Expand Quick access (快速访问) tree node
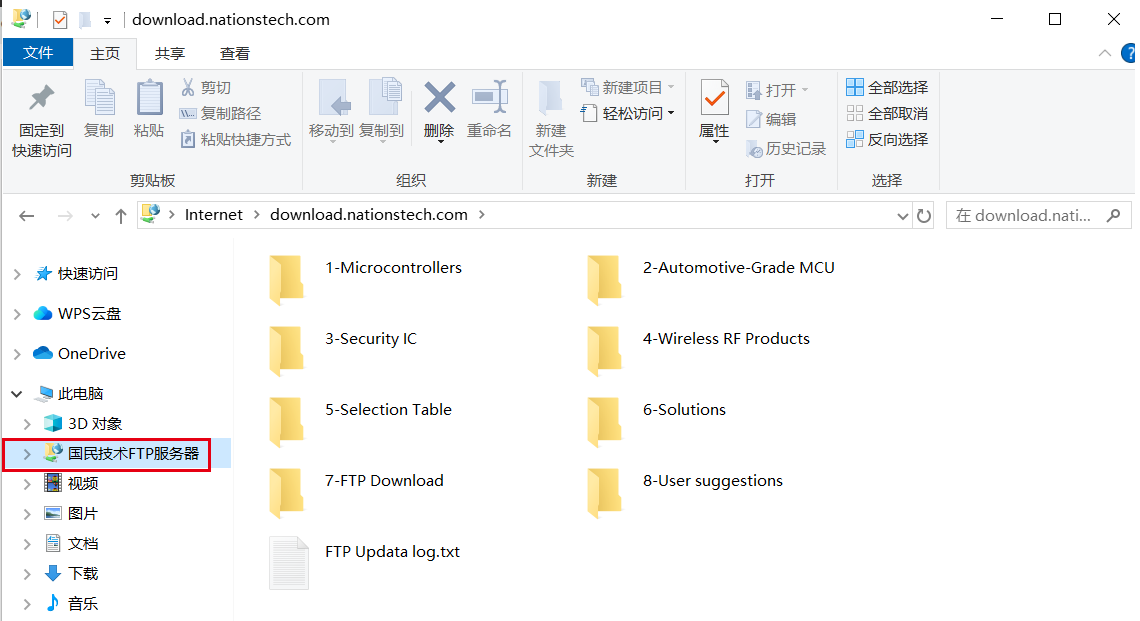Screen dimensions: 1140x621 point(17,274)
